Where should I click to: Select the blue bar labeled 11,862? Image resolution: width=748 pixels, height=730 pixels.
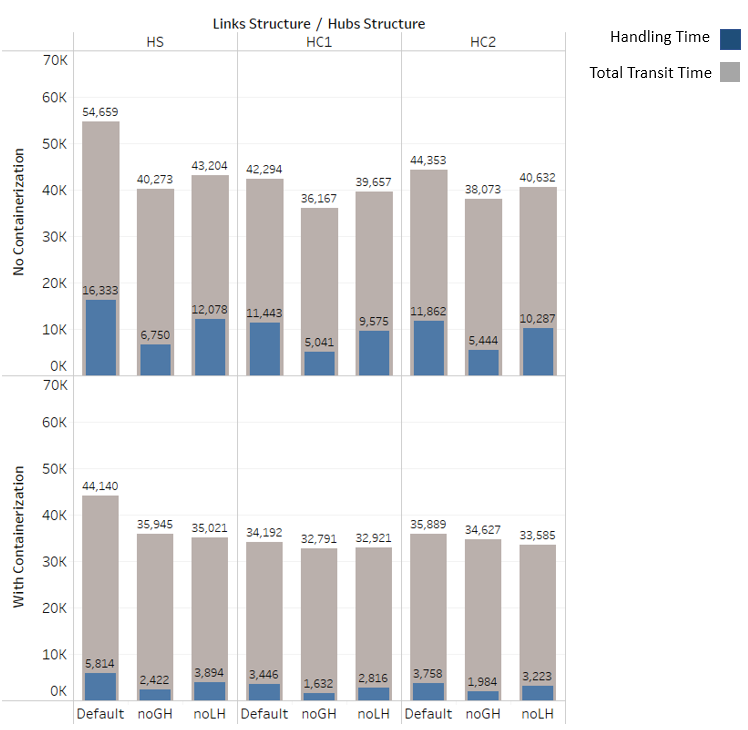click(429, 348)
